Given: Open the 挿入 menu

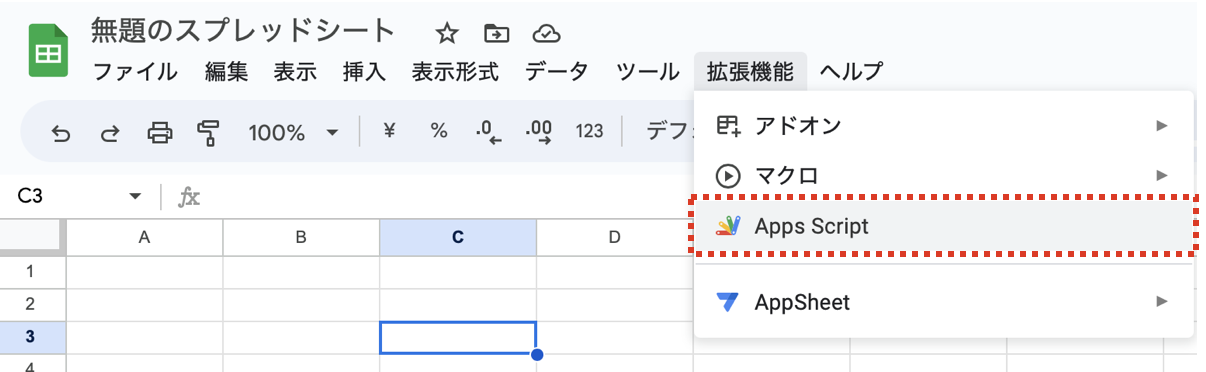Looking at the screenshot, I should point(364,71).
